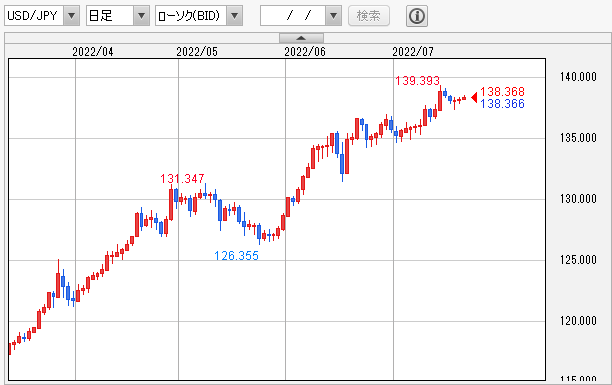The image size is (612, 385).
Task: Click the date input field
Action: point(293,16)
